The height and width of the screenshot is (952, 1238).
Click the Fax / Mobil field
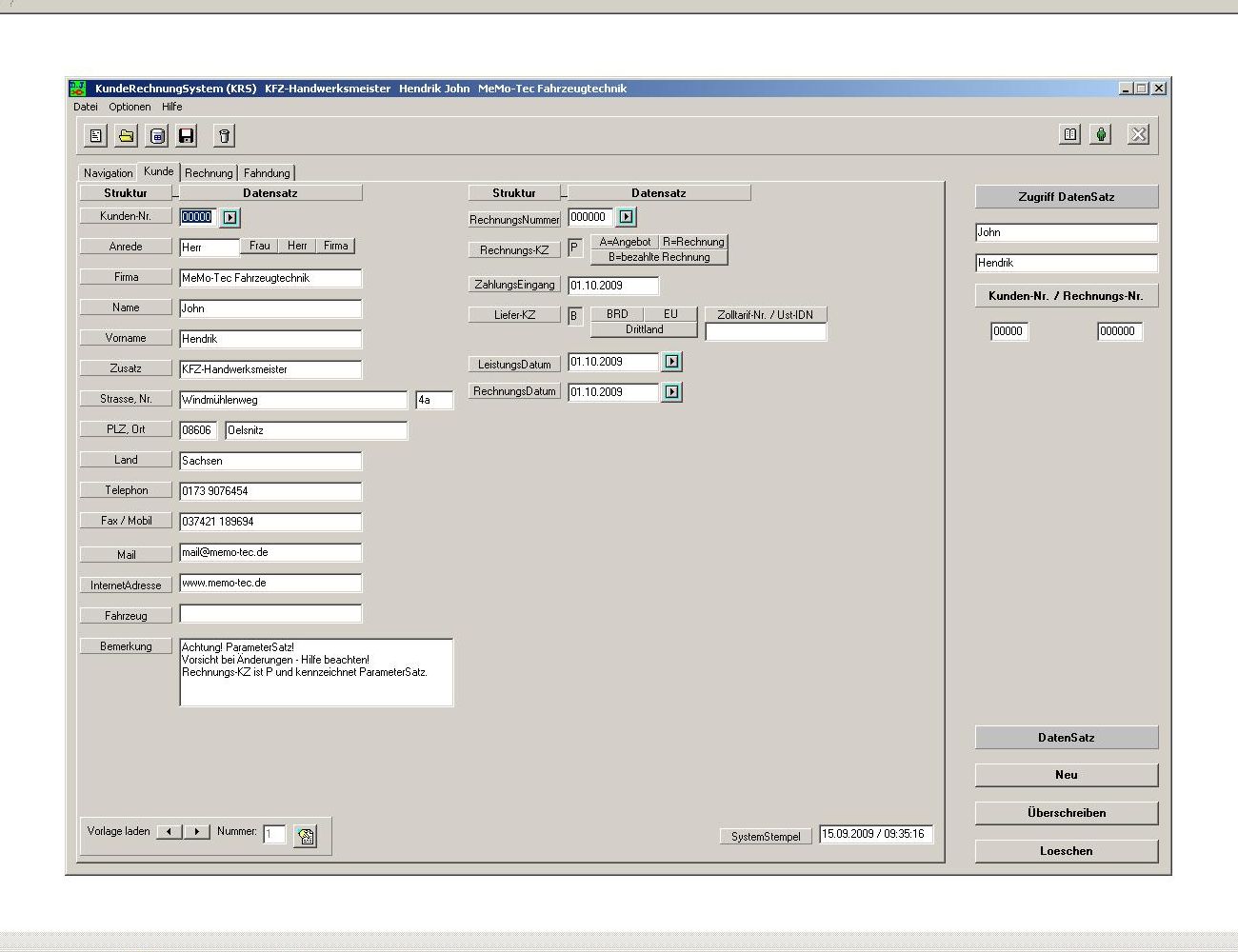[270, 522]
